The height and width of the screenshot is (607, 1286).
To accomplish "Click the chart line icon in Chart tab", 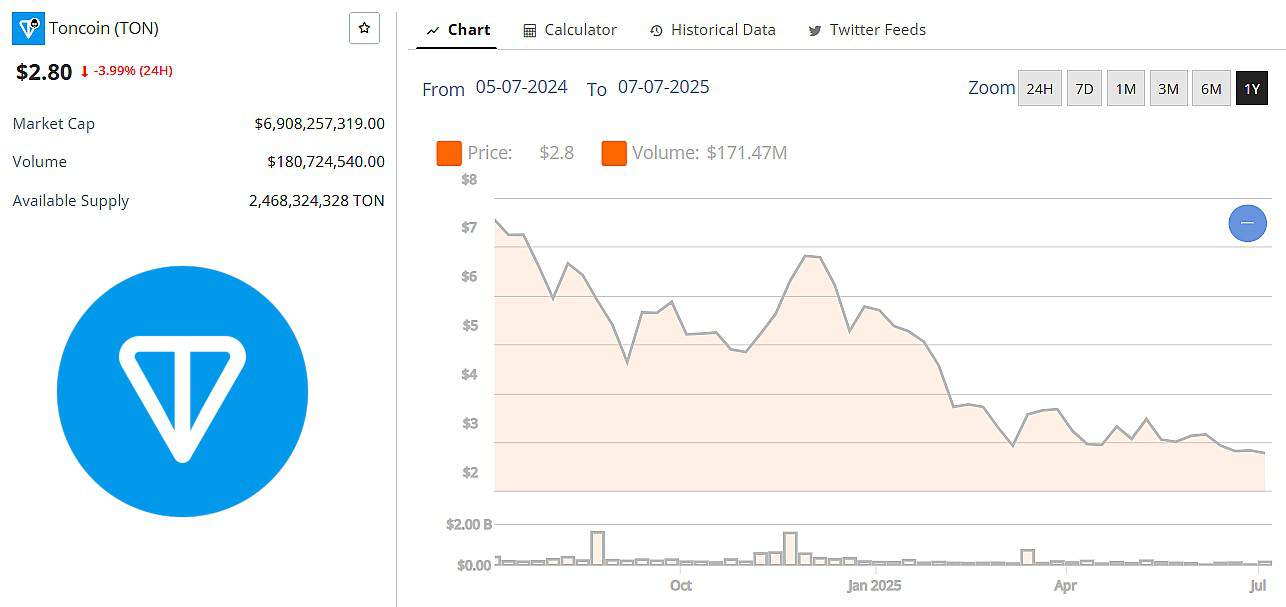I will (433, 31).
